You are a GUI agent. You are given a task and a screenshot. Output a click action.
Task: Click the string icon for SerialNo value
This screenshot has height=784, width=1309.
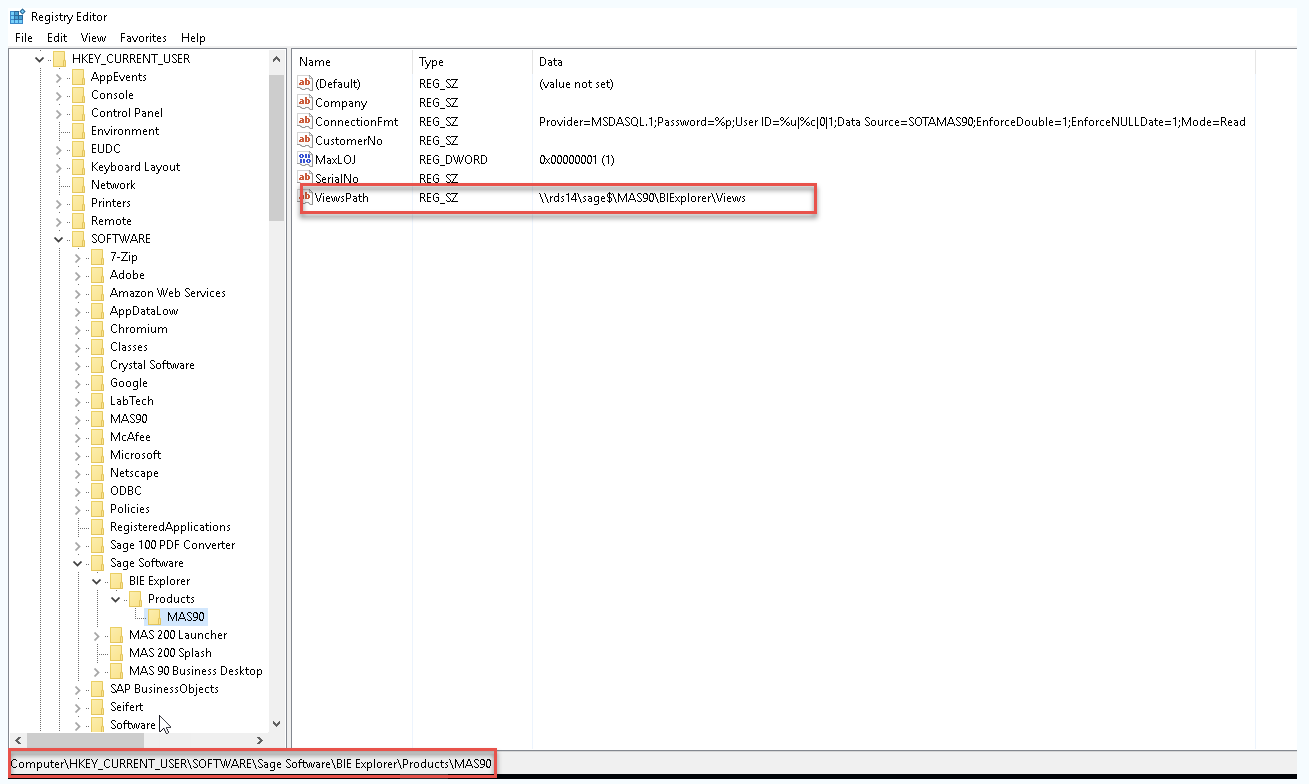tap(305, 179)
